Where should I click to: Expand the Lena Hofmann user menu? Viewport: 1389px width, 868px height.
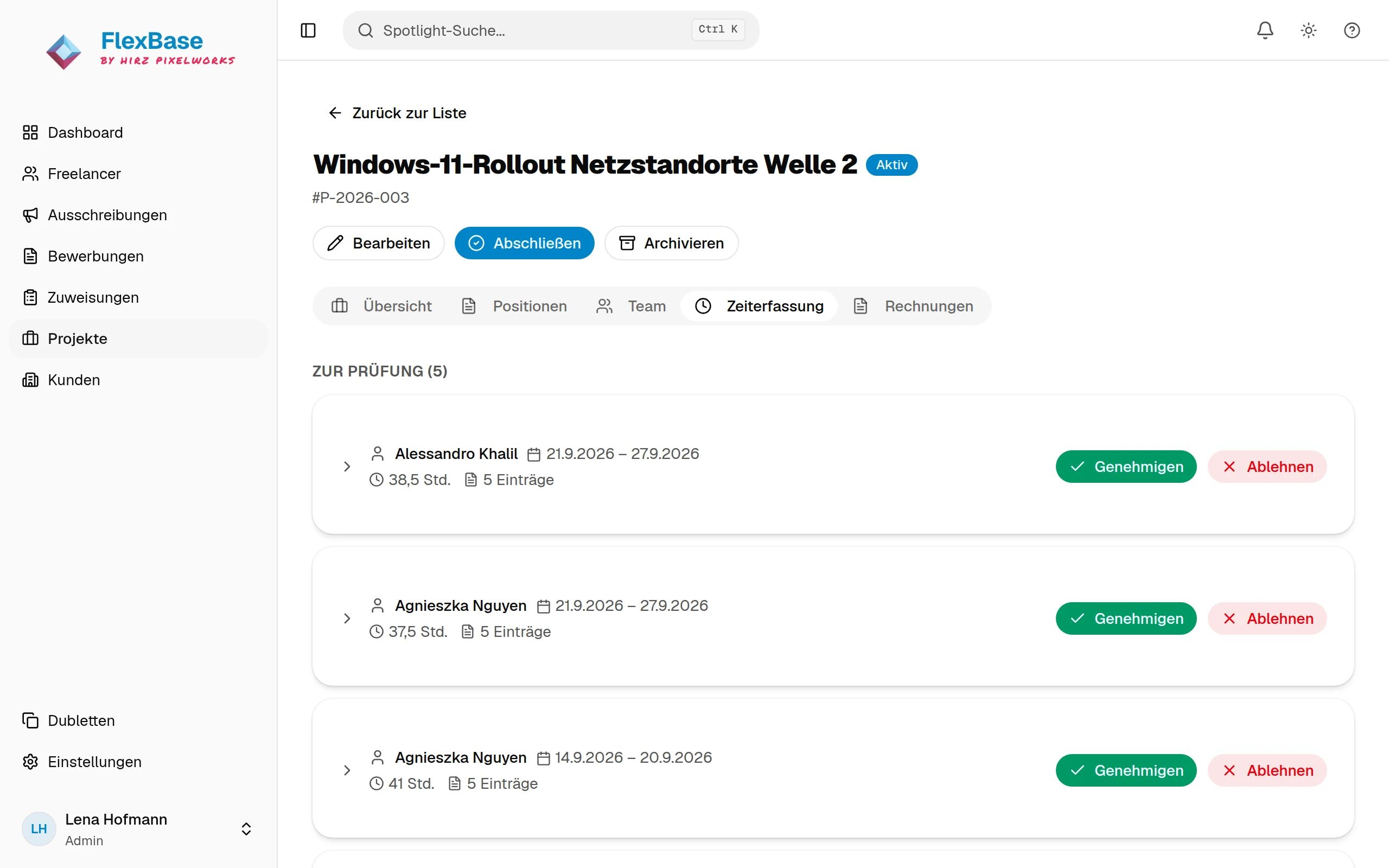pyautogui.click(x=138, y=829)
